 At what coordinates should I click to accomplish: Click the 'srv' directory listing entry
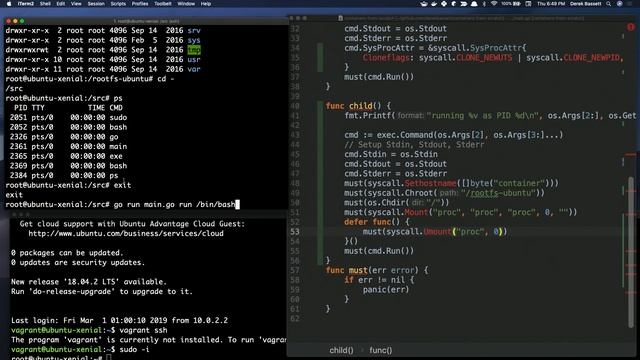(x=194, y=31)
